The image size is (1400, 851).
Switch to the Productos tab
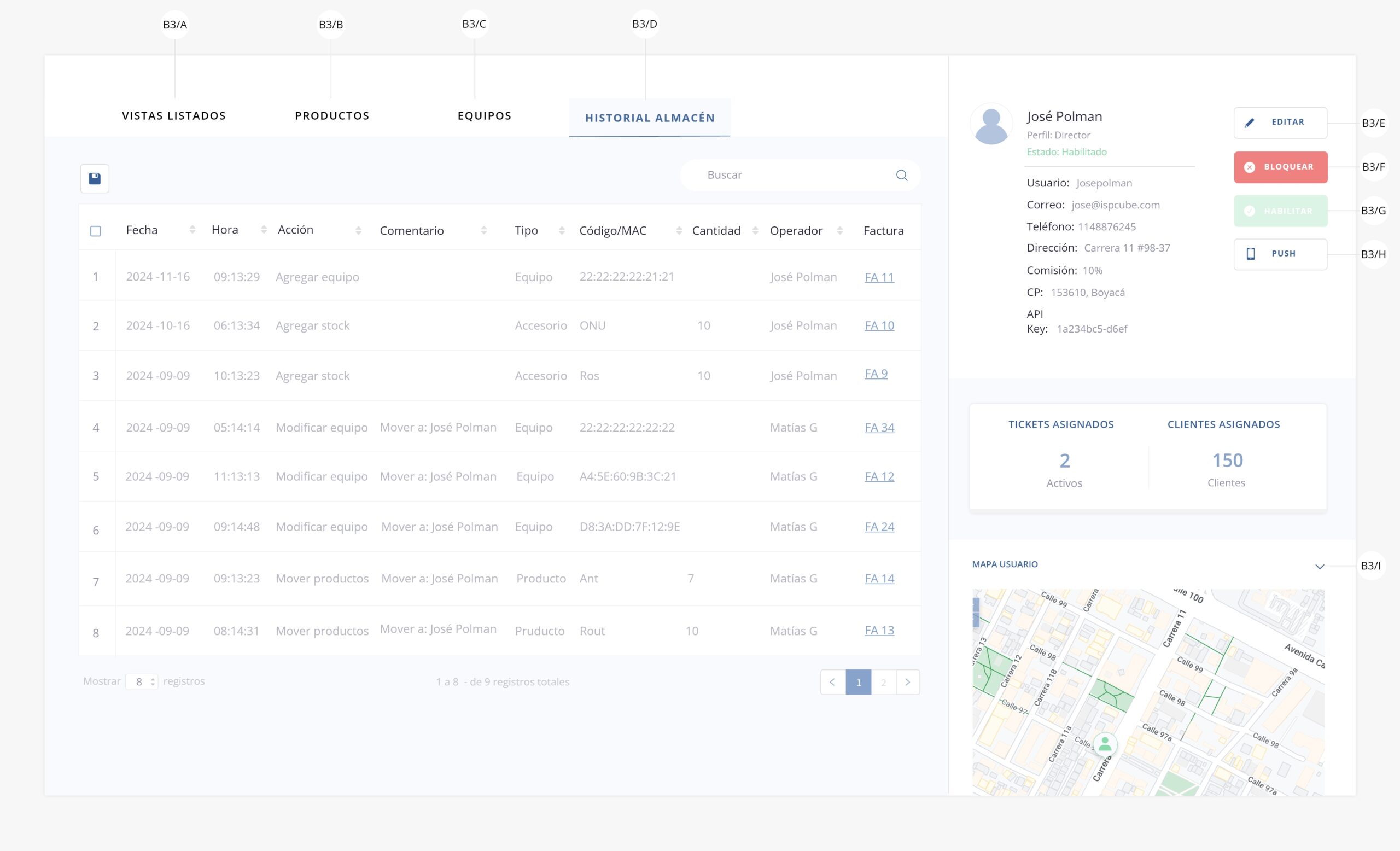point(332,116)
